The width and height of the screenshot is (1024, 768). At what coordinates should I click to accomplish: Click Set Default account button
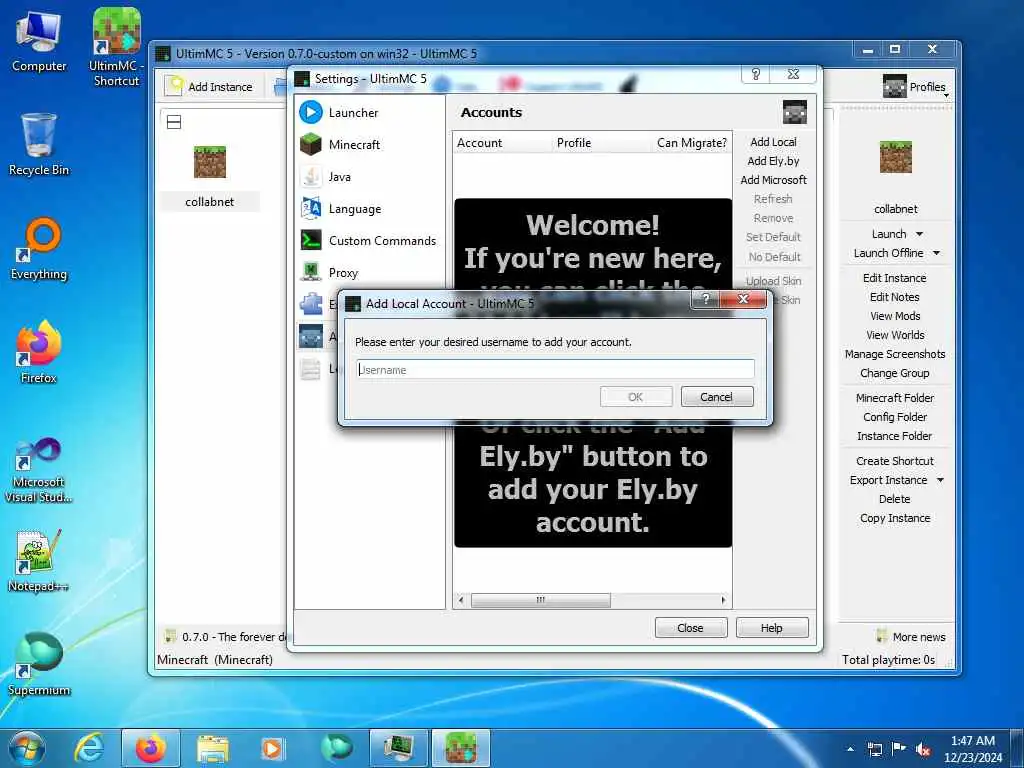point(773,237)
